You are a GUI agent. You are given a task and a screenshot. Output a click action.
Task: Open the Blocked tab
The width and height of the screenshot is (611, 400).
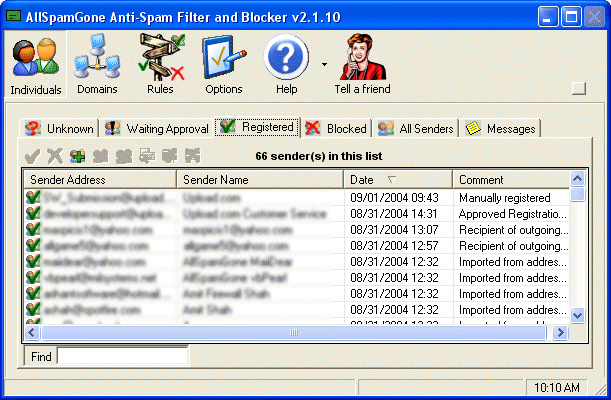[x=336, y=129]
